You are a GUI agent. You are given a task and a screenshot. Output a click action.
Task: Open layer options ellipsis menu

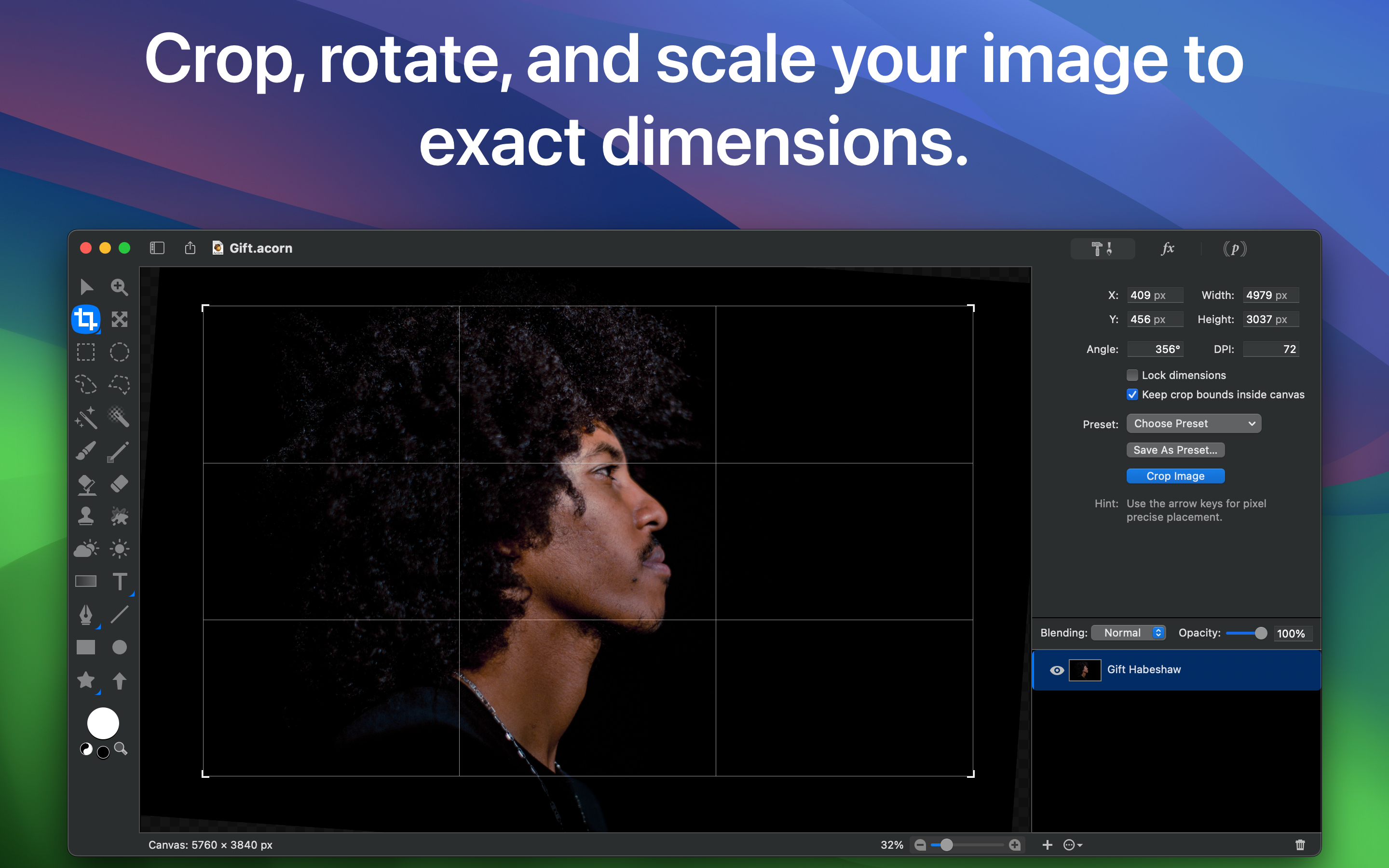tap(1072, 844)
